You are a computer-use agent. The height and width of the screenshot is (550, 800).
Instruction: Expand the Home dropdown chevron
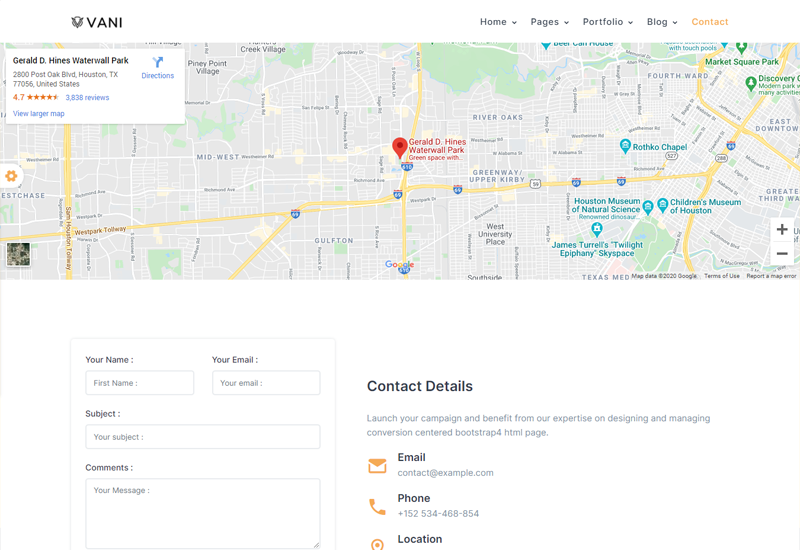tap(514, 22)
